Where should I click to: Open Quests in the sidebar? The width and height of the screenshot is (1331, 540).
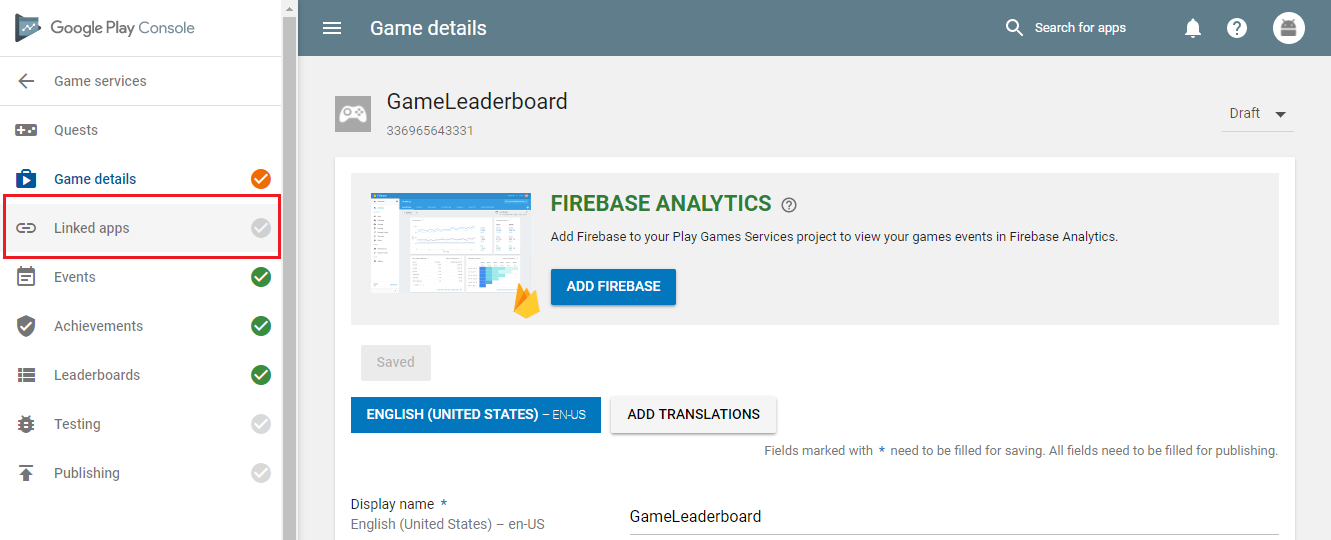(x=76, y=130)
